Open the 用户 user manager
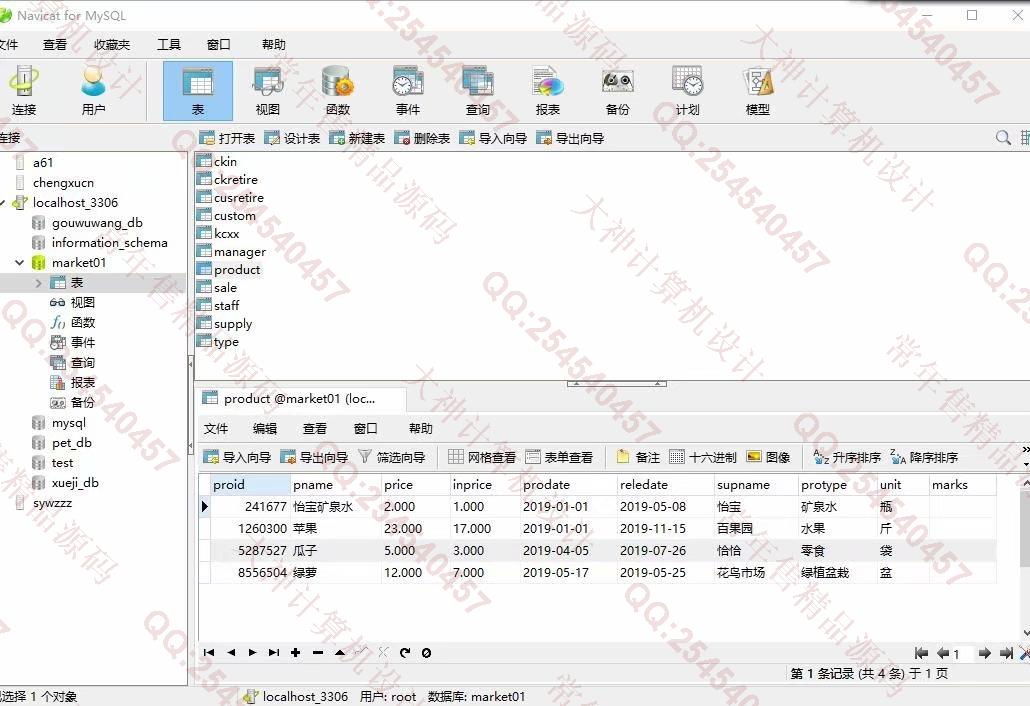The height and width of the screenshot is (706, 1030). click(x=93, y=91)
